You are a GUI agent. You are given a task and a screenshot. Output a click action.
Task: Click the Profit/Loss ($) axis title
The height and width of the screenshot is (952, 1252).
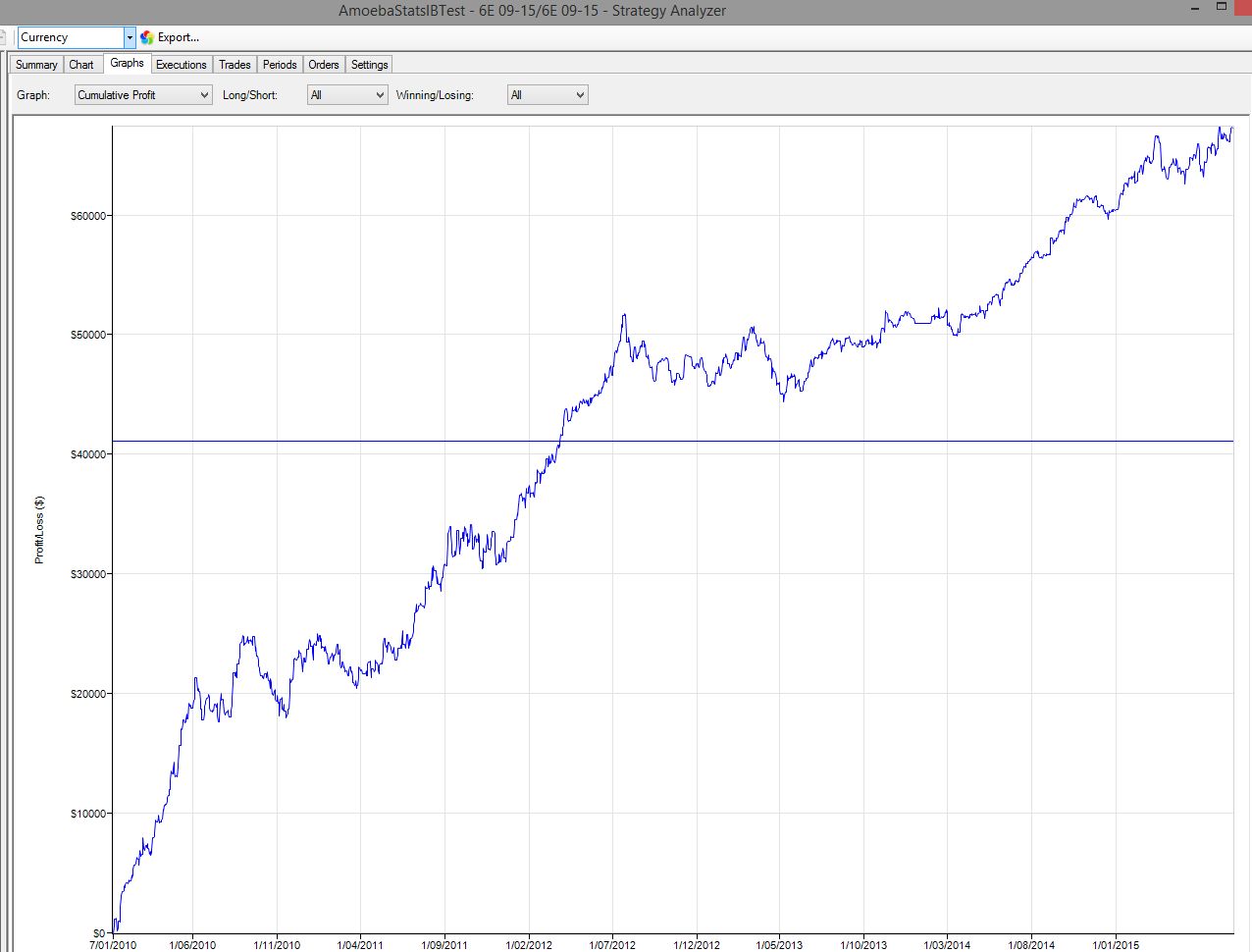click(39, 530)
